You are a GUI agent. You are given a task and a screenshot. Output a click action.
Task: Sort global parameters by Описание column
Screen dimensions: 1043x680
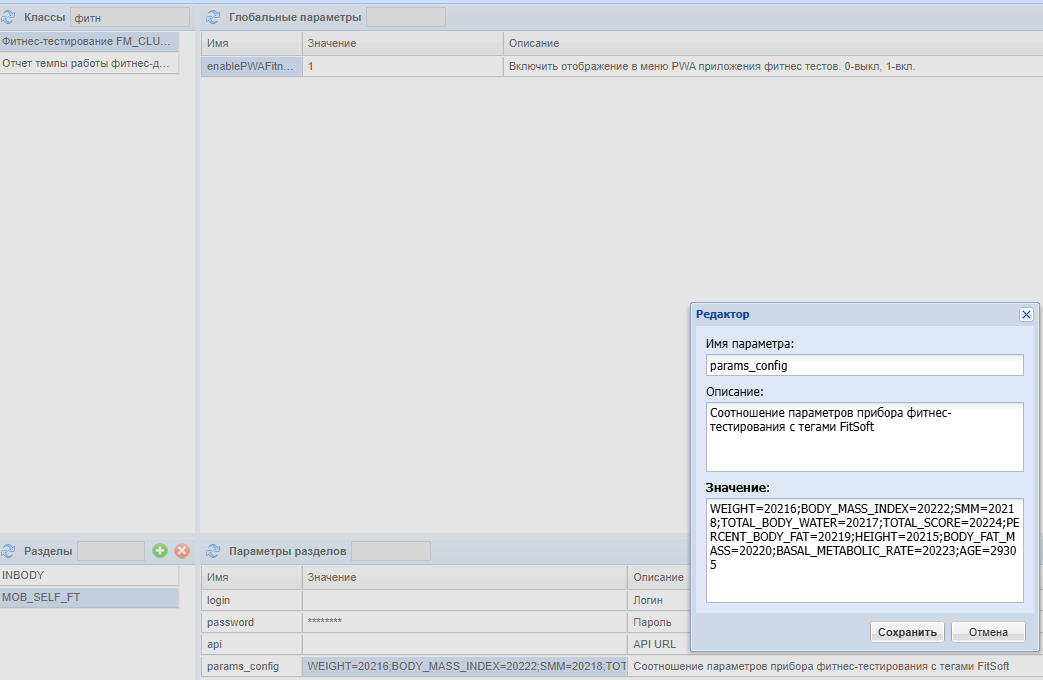pyautogui.click(x=773, y=43)
